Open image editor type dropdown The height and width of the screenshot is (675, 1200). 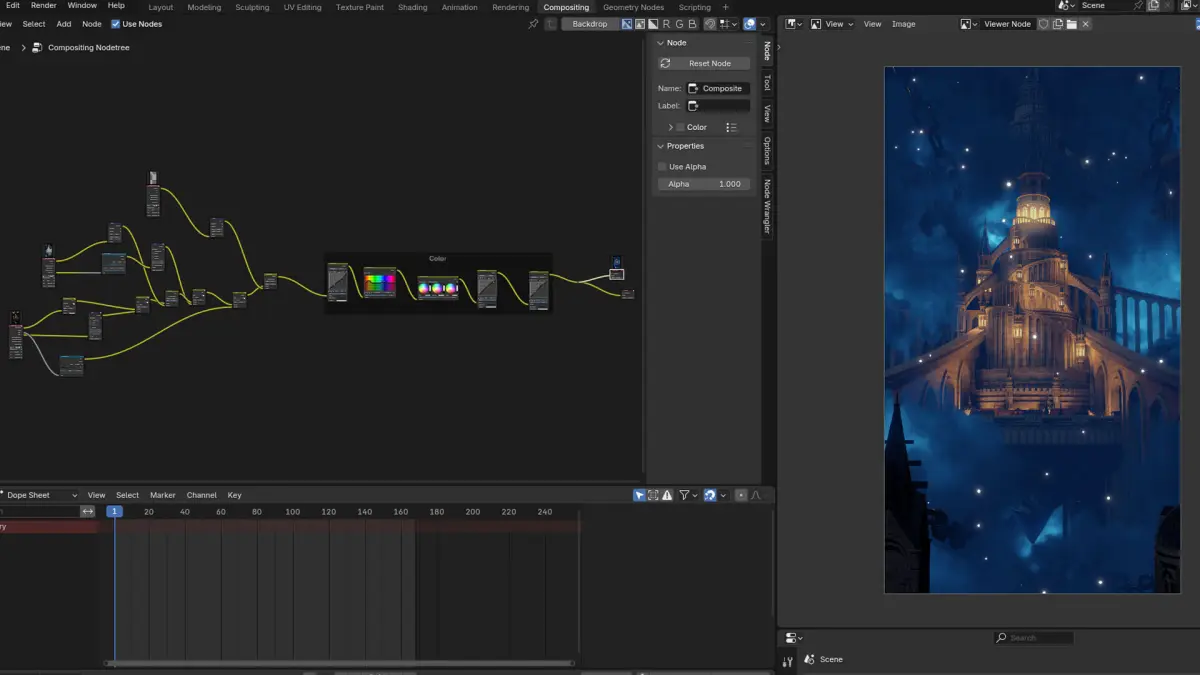point(792,24)
